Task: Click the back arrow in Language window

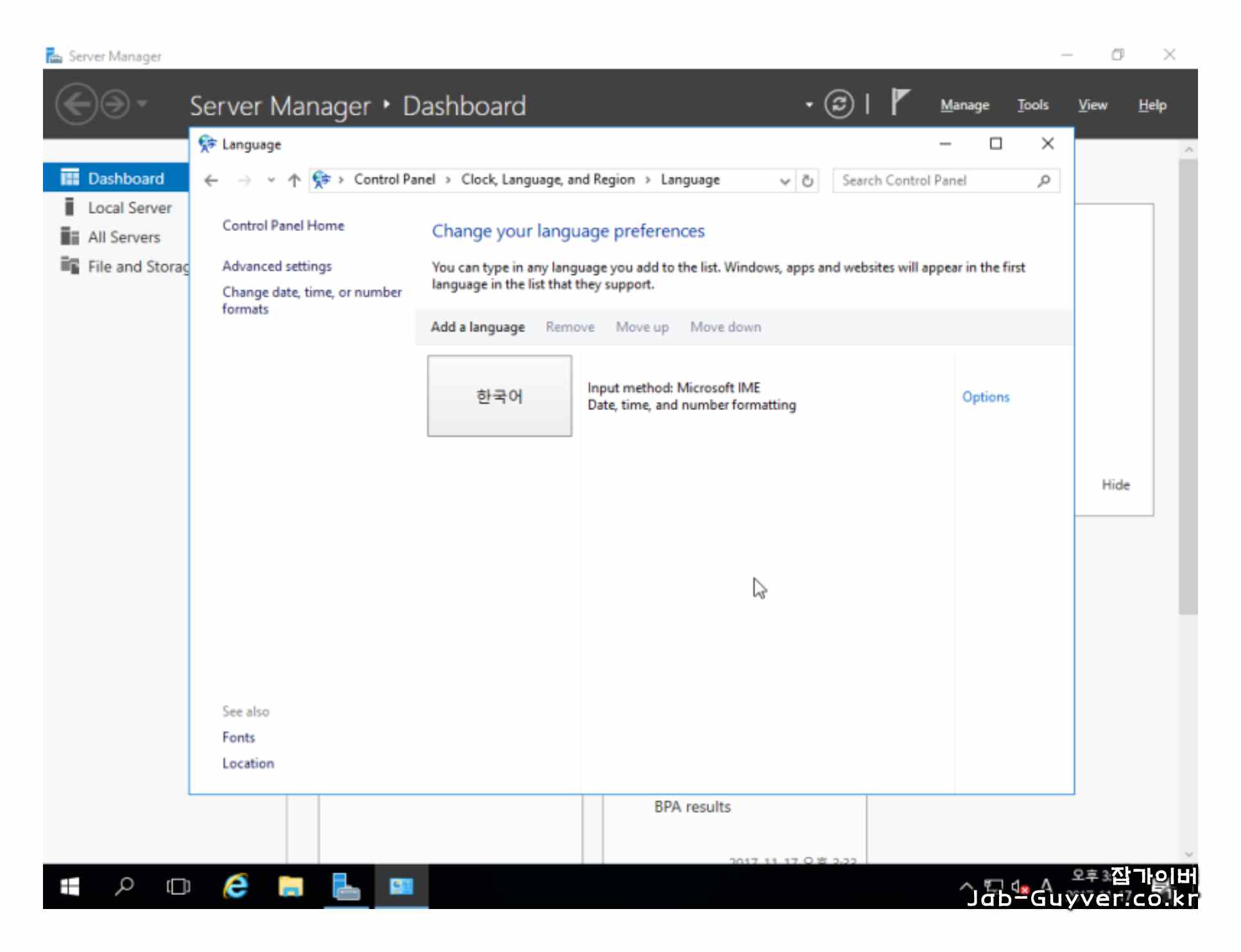Action: (211, 180)
